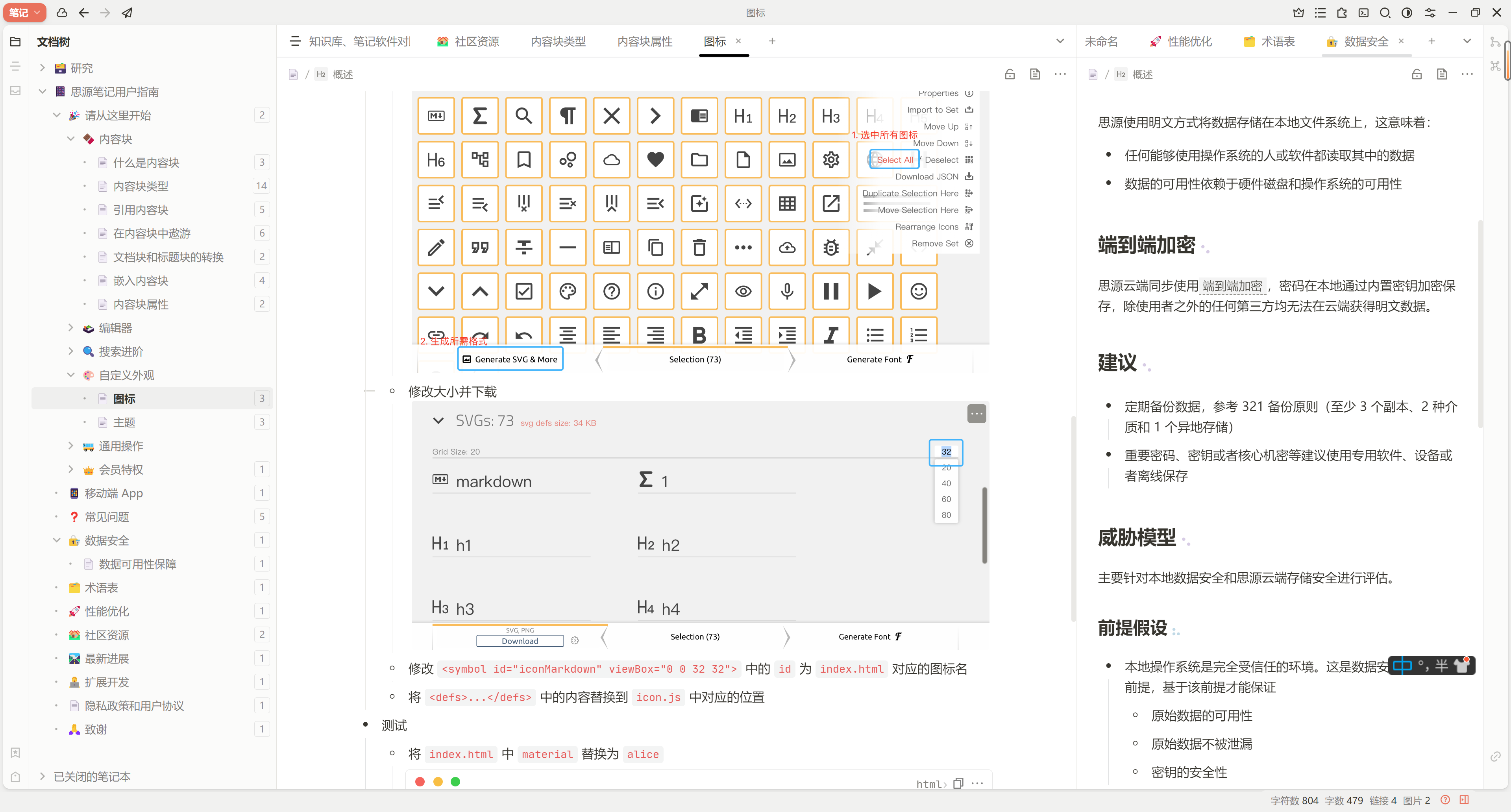The image size is (1511, 812).
Task: Click the paper plane icon in the title bar
Action: (x=127, y=12)
